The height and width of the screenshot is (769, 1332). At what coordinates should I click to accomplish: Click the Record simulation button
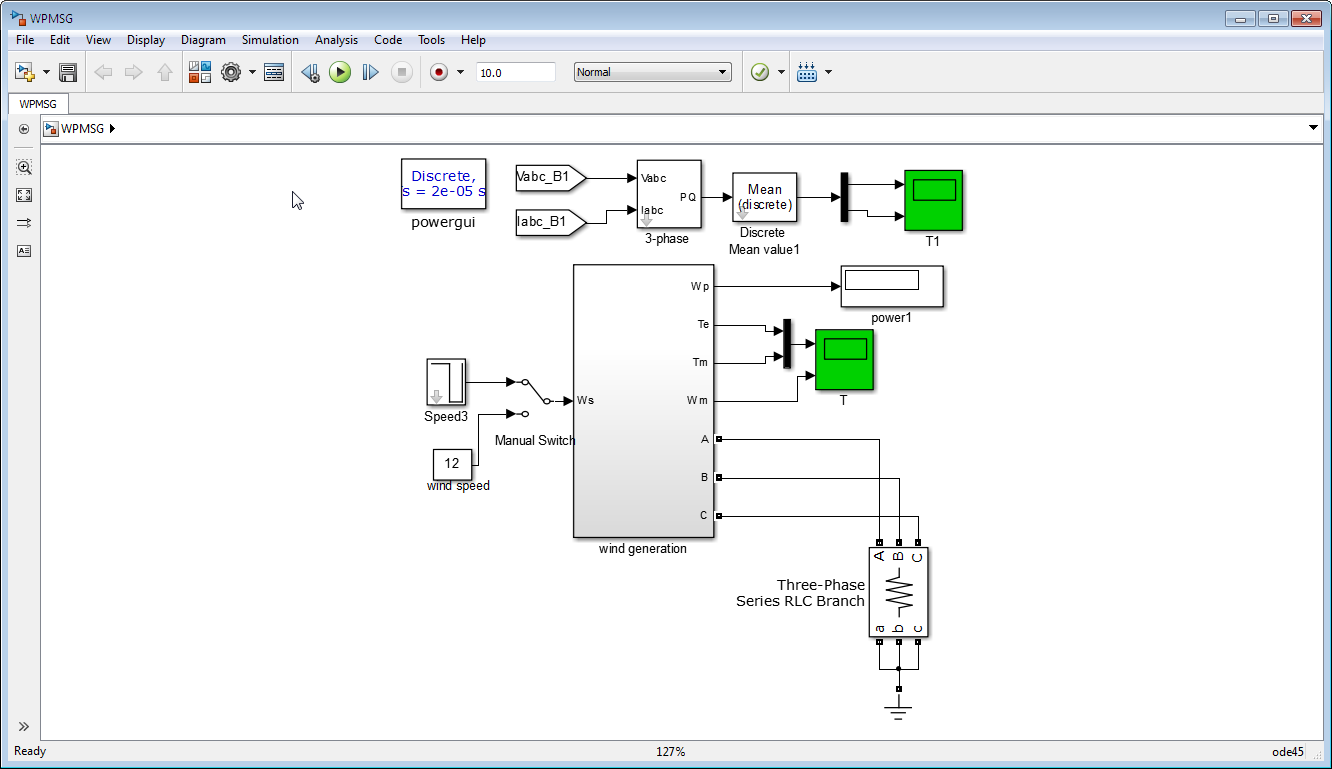click(x=438, y=72)
